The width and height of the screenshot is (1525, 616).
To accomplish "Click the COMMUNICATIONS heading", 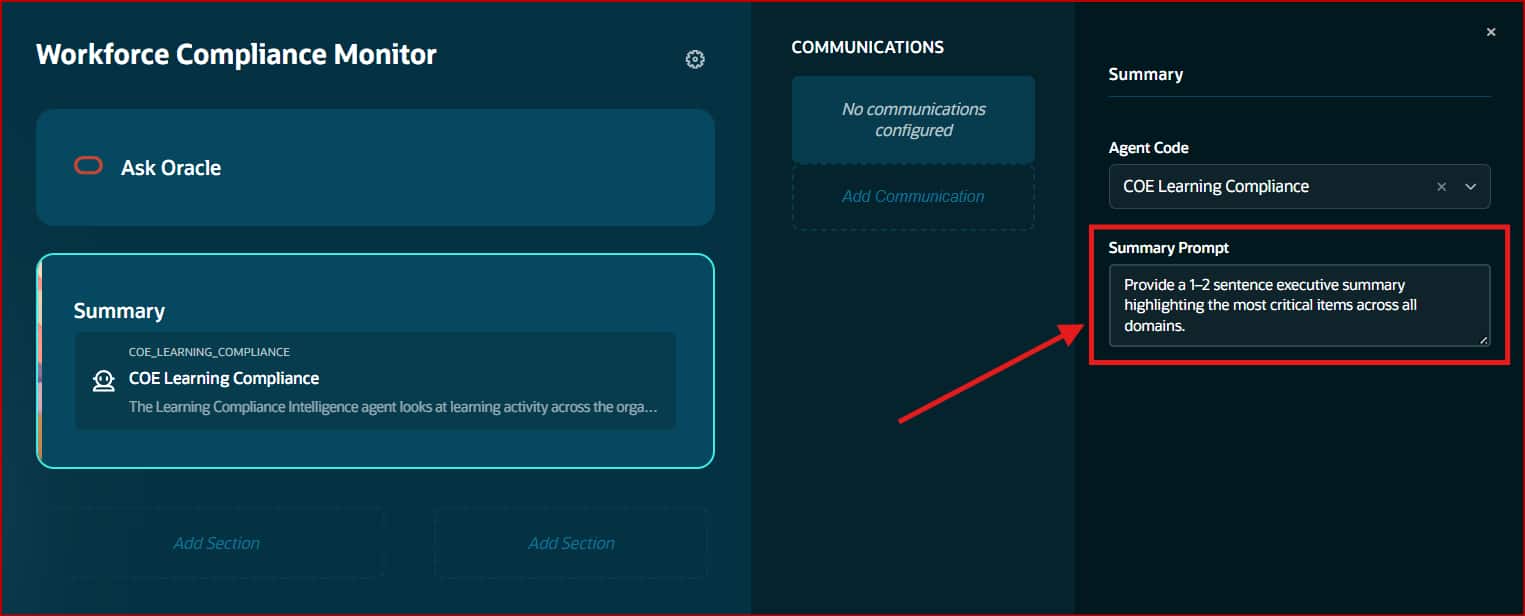I will [x=867, y=47].
